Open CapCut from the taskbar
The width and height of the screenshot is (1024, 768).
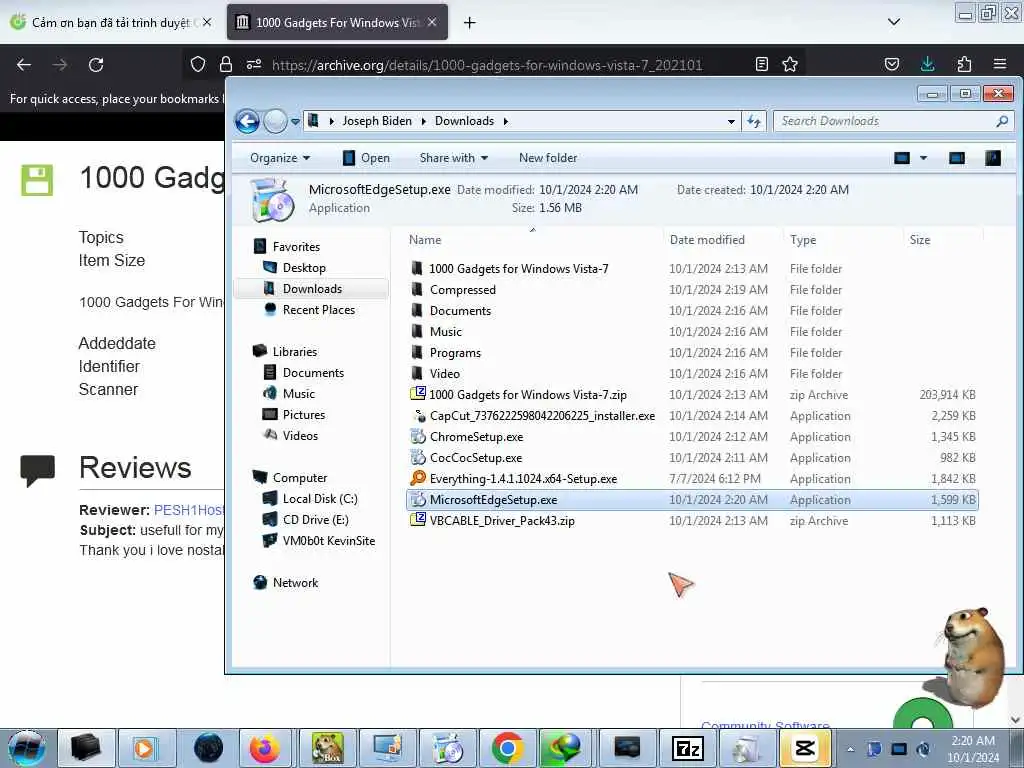tap(805, 748)
